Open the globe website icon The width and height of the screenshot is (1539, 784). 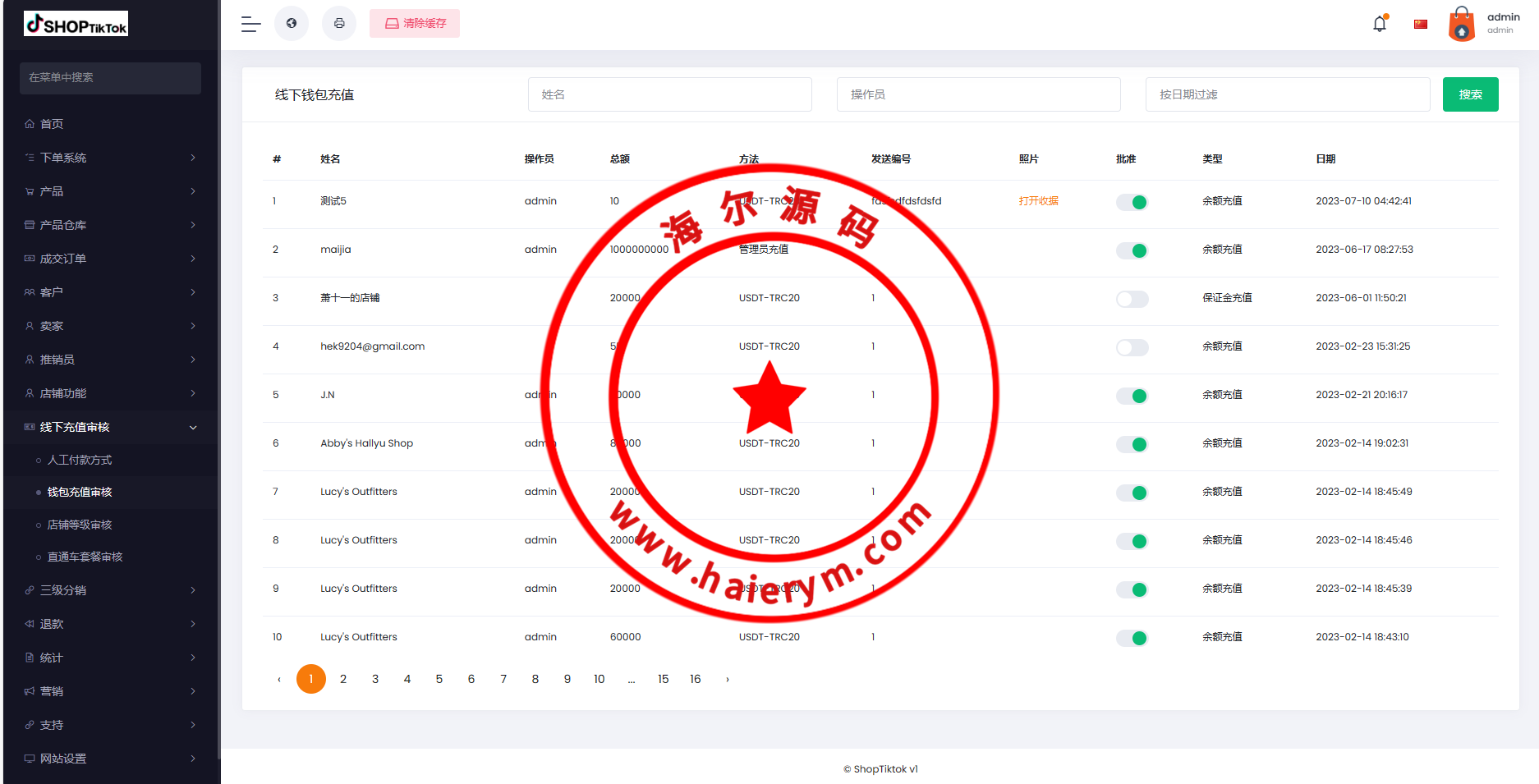coord(292,24)
